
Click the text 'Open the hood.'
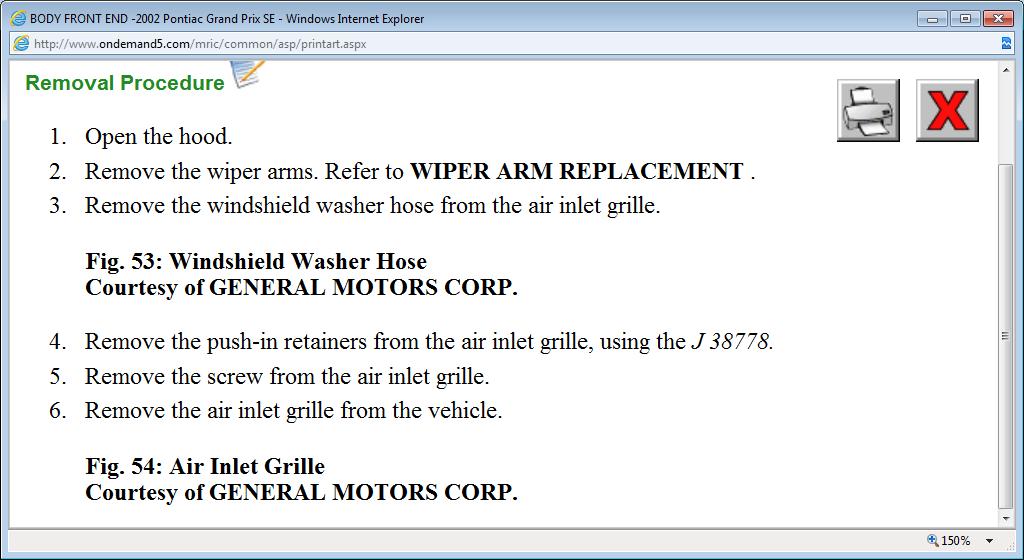(x=159, y=137)
